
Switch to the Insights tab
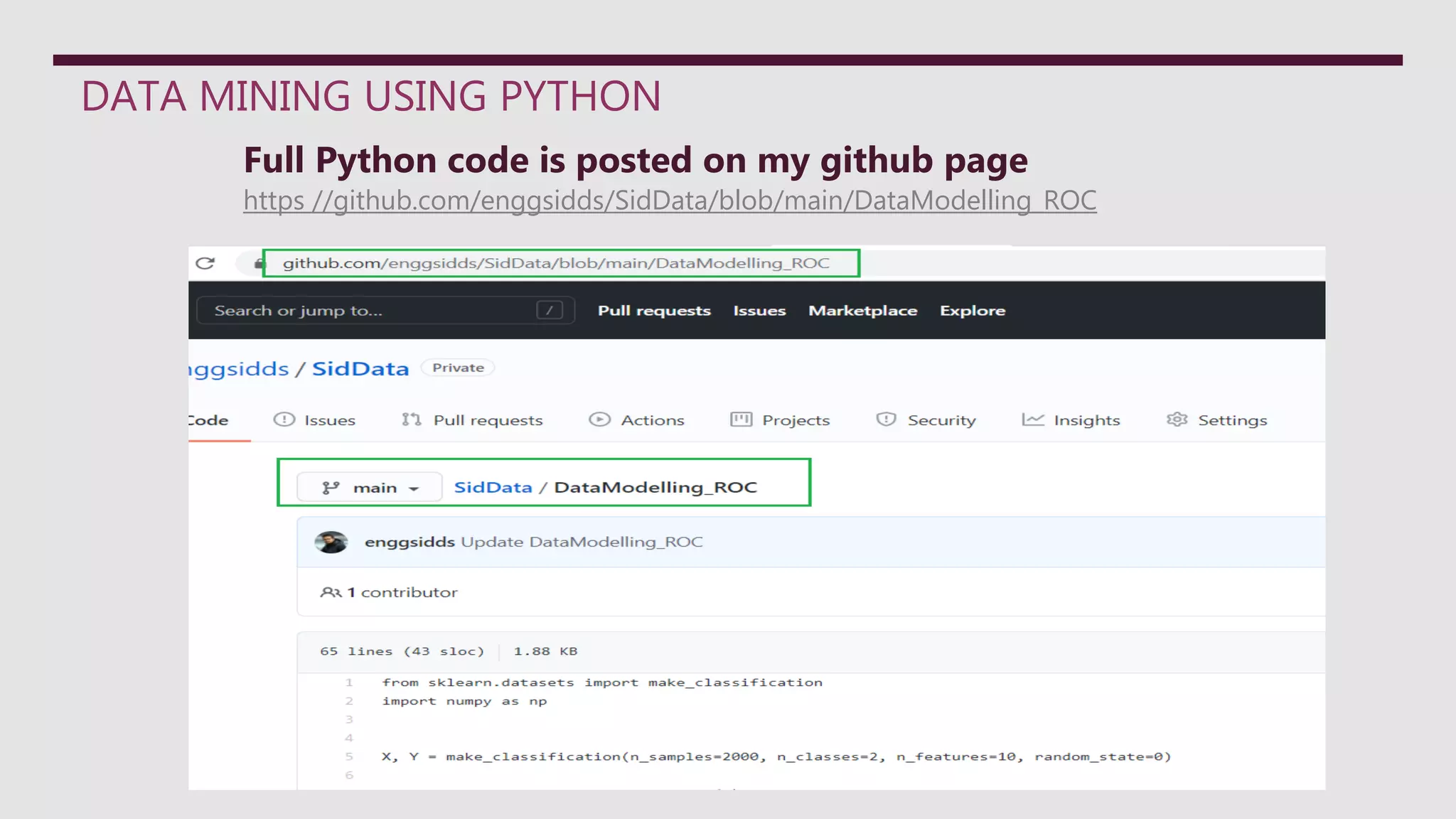1071,420
